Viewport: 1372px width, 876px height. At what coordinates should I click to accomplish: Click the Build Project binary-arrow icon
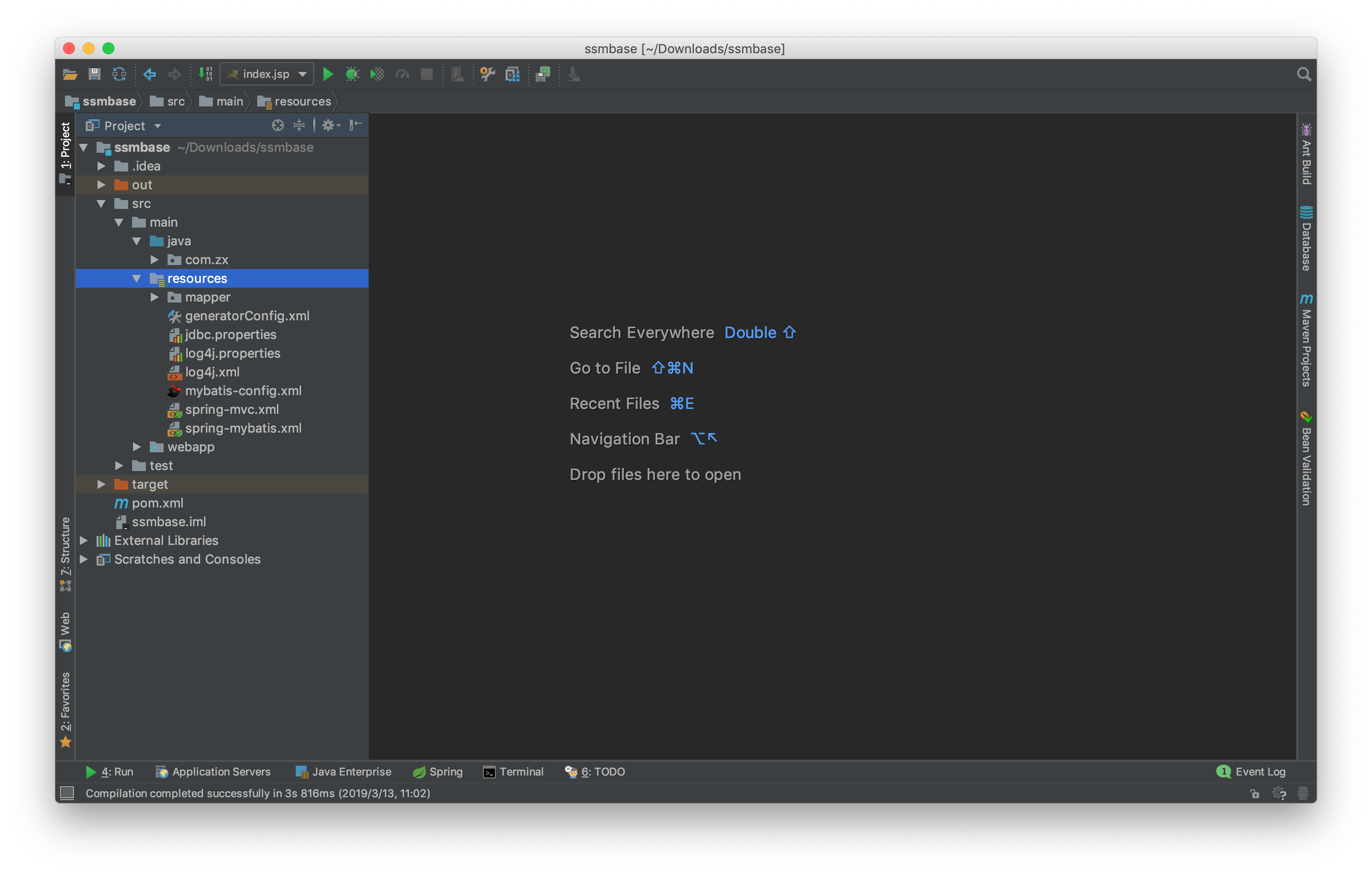pos(205,74)
